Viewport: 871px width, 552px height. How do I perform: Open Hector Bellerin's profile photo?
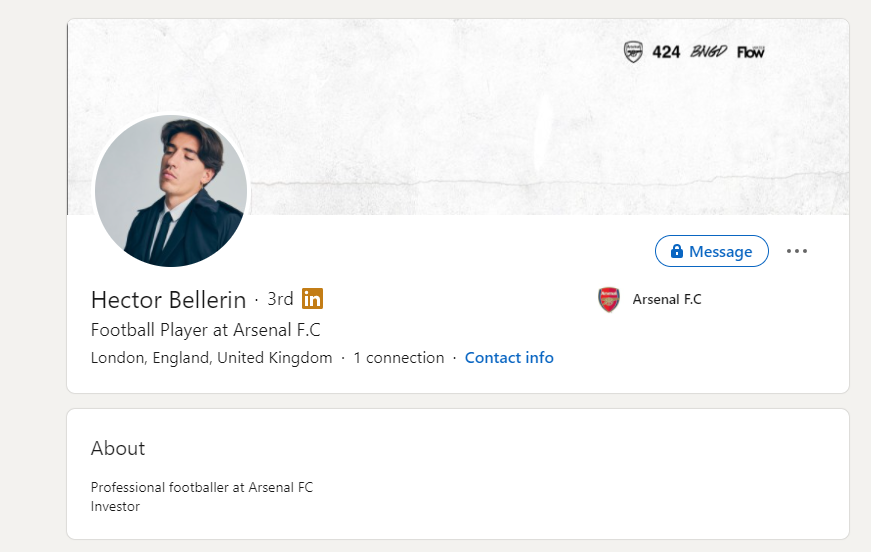[x=171, y=190]
